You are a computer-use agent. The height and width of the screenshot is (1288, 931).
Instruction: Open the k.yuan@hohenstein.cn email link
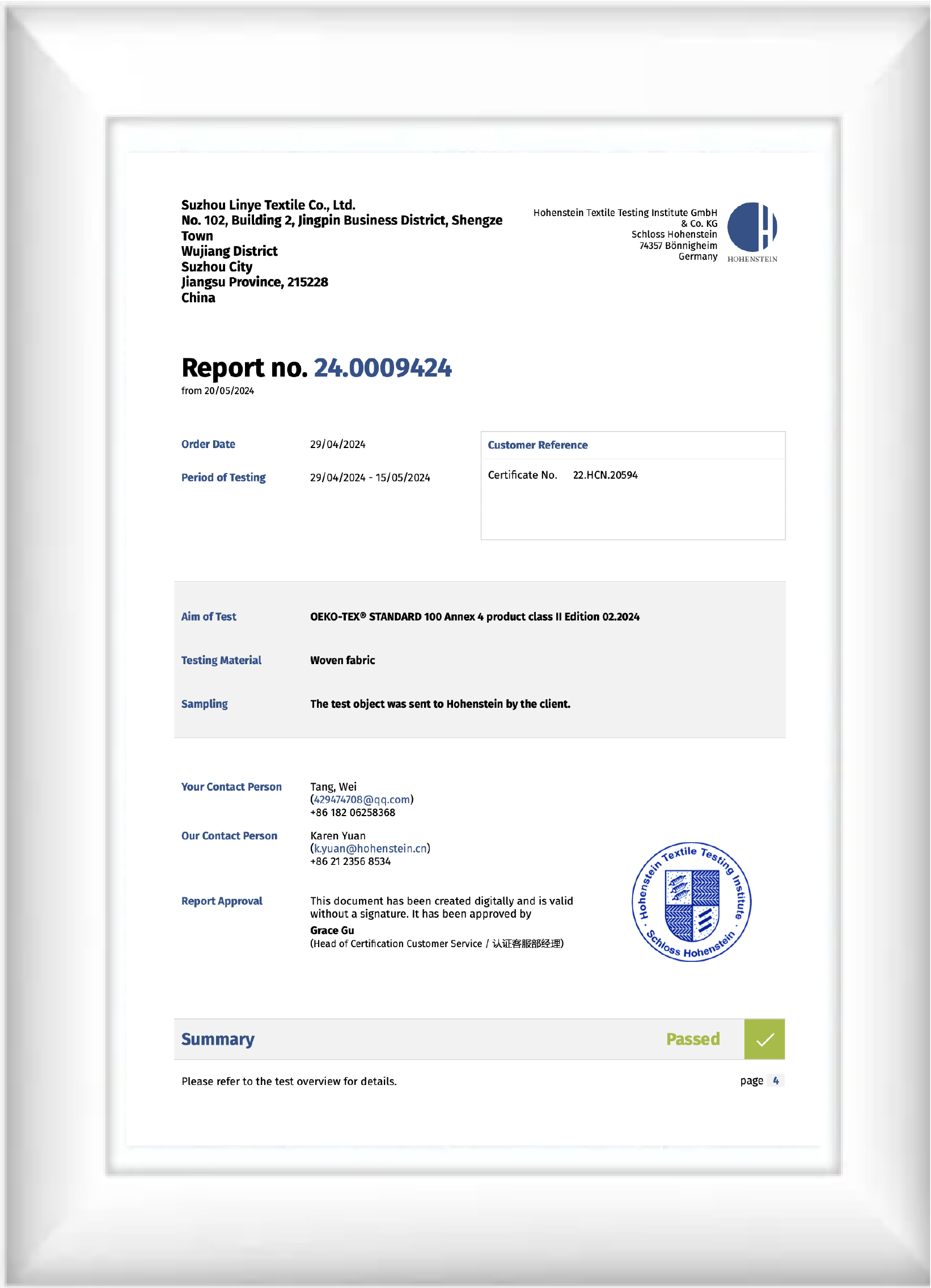click(x=370, y=848)
